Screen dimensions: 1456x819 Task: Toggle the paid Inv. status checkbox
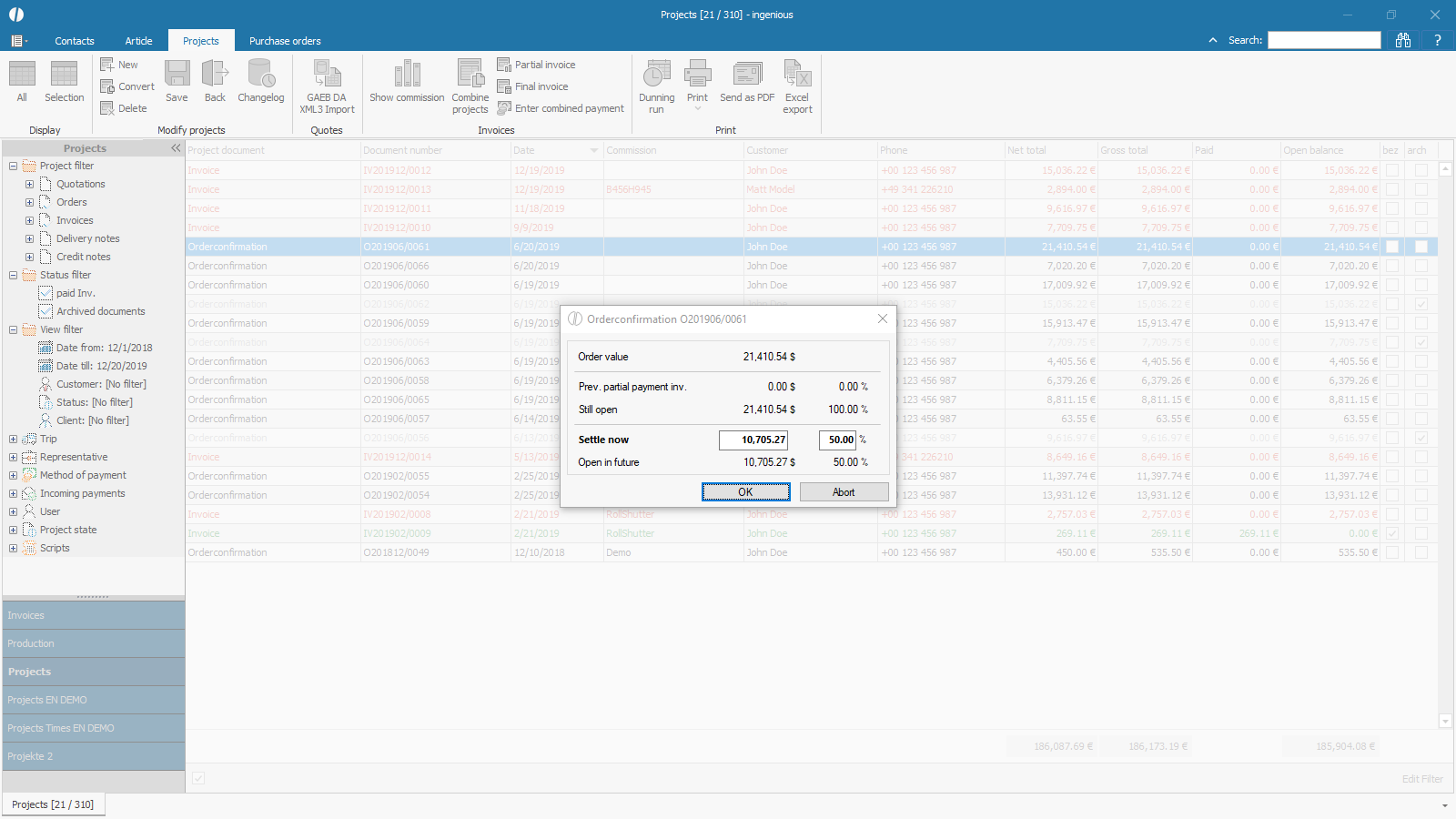(45, 293)
